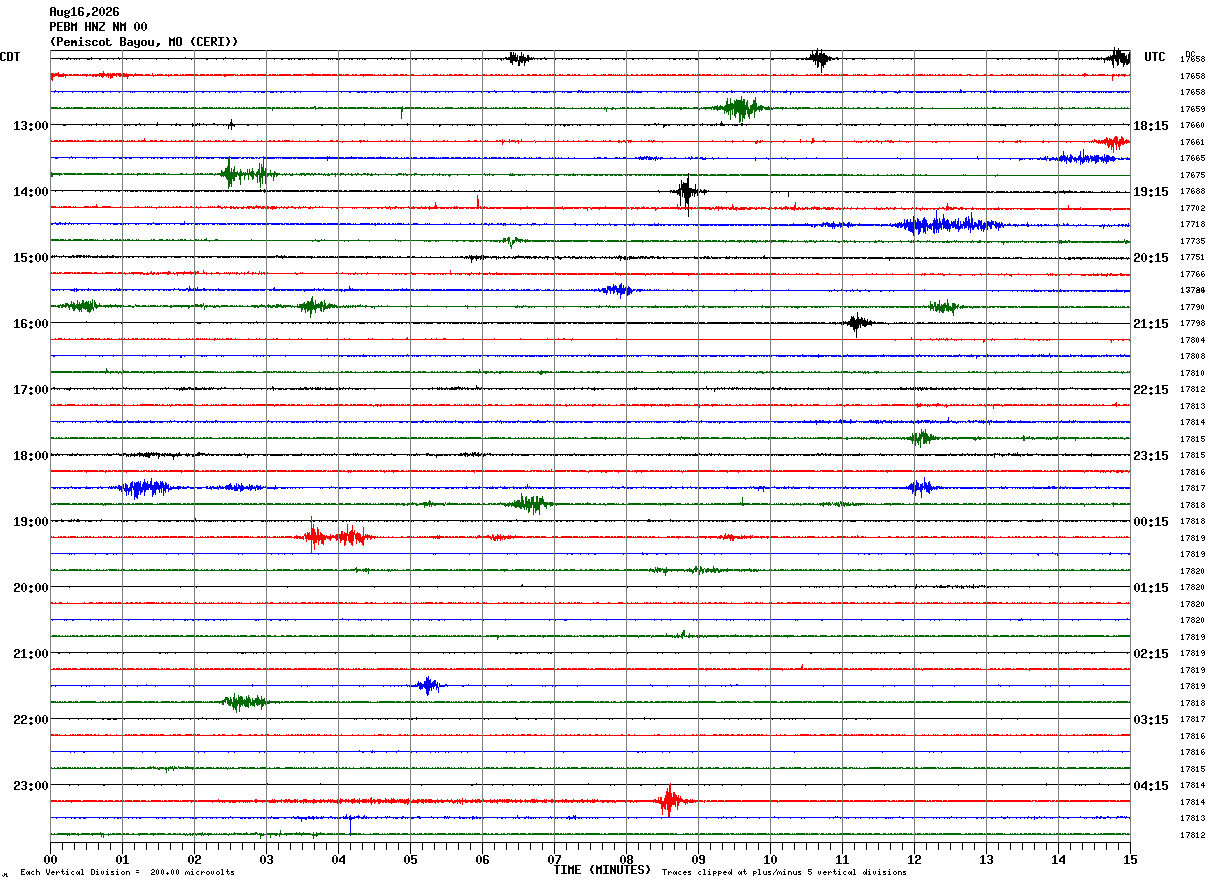Select the small blue burst on the 21:30 trace
1210x886 pixels.
tap(428, 685)
